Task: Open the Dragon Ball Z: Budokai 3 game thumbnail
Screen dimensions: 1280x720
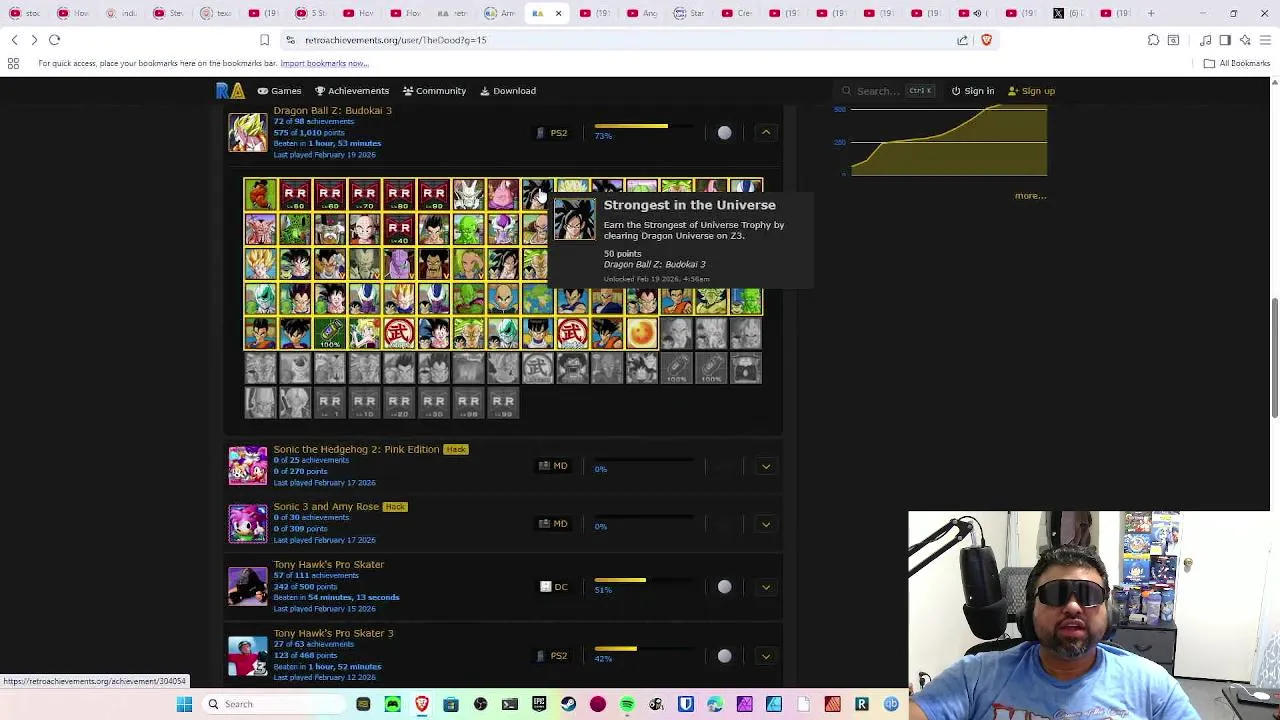Action: (x=248, y=133)
